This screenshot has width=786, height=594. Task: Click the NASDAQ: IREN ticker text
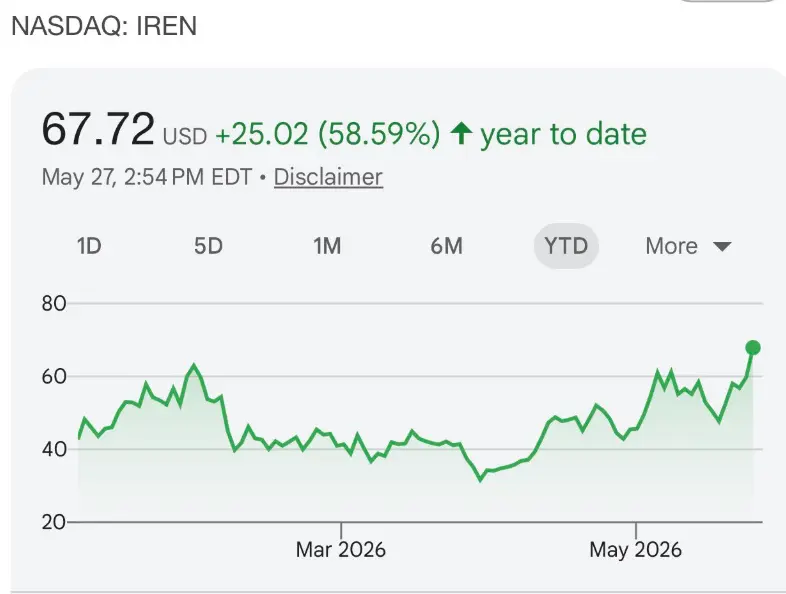coord(104,26)
